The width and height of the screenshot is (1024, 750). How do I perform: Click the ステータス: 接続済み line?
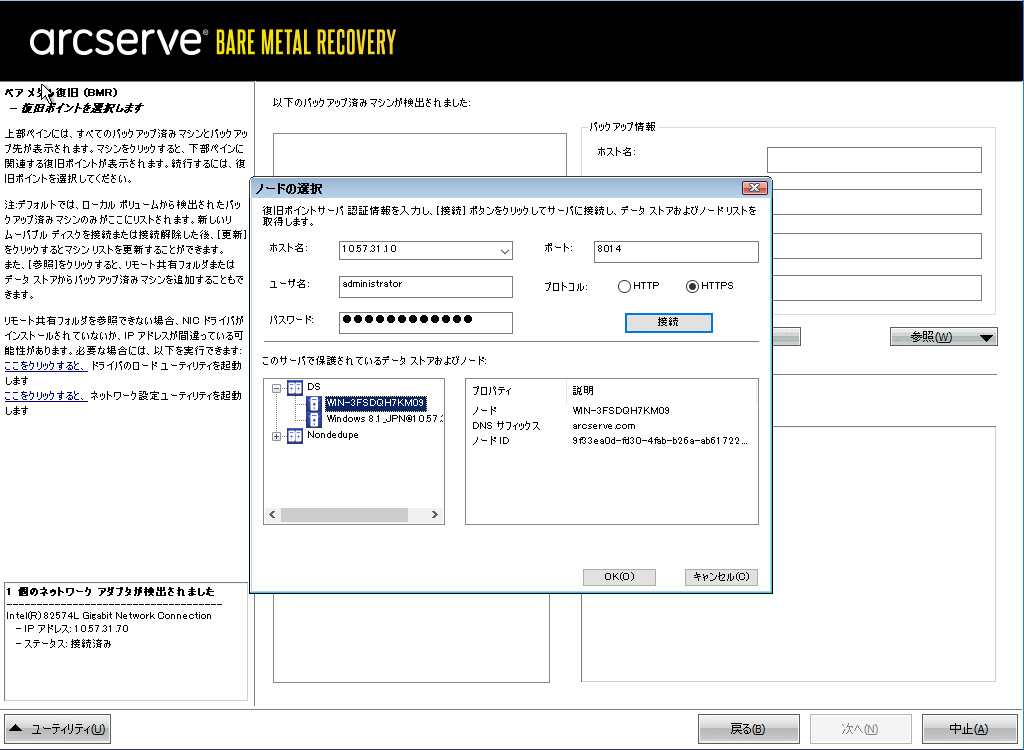tap(63, 644)
